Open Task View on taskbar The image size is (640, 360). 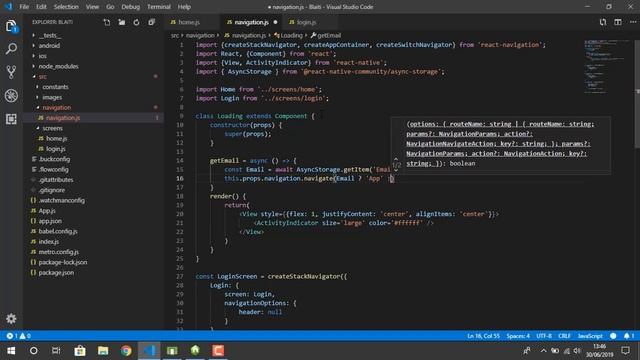(x=56, y=351)
